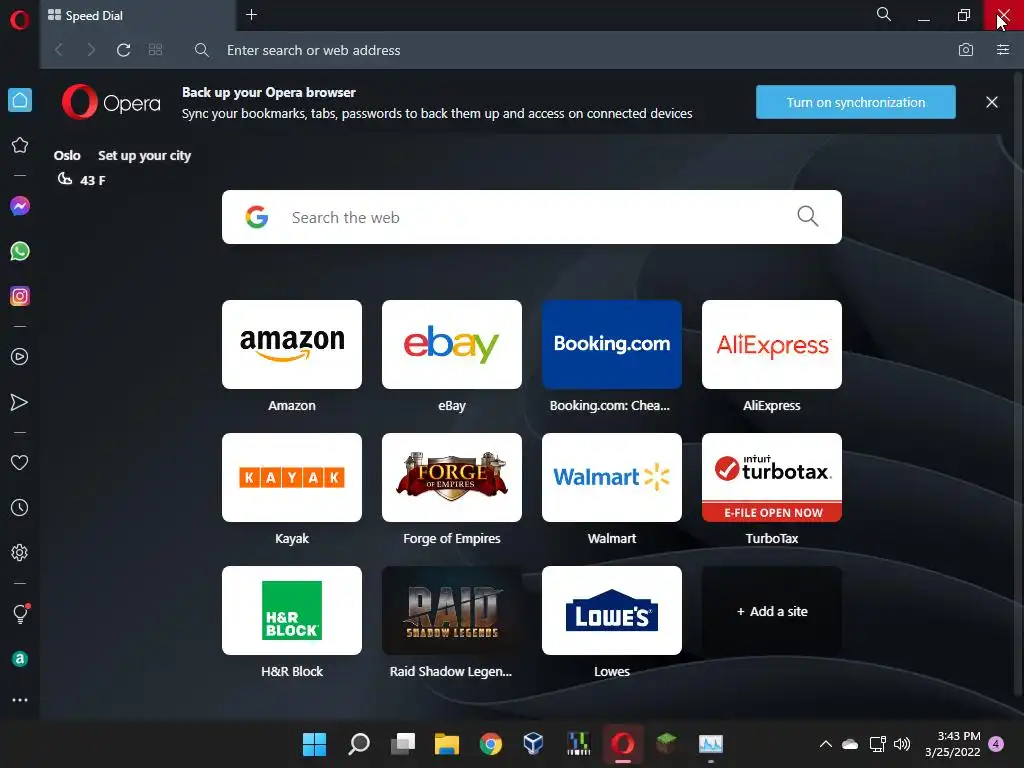Viewport: 1024px width, 768px height.
Task: Open Windows taskbar search
Action: click(x=359, y=744)
